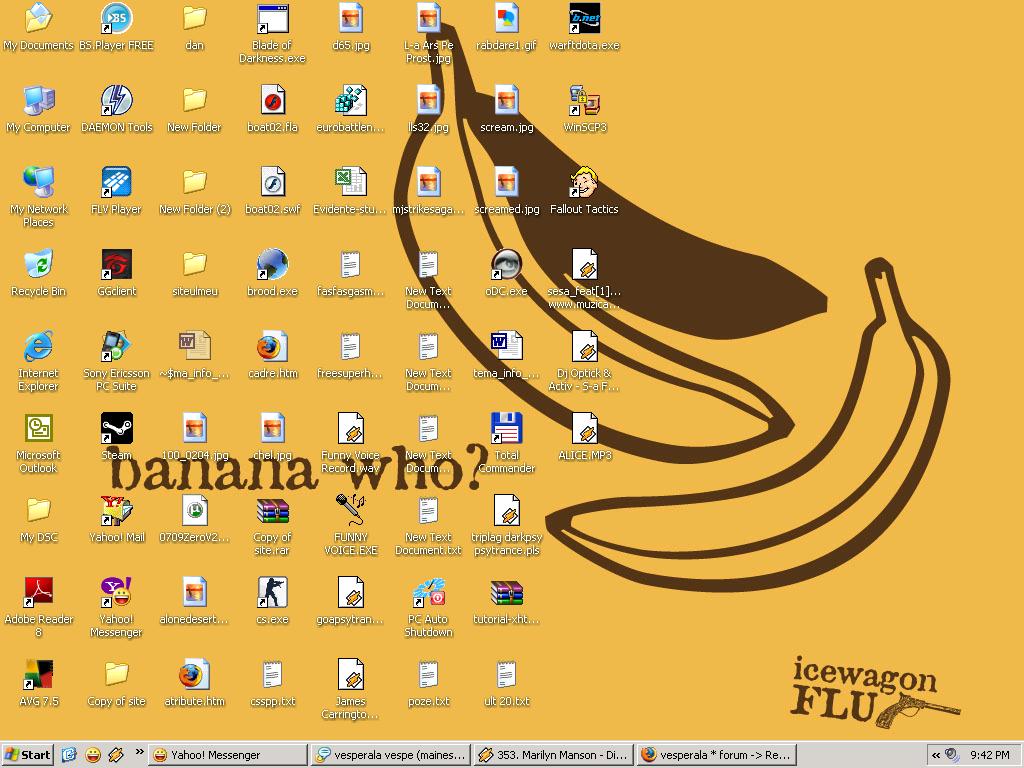
Task: Expand the Quick Launch overflow chevron
Action: tap(139, 754)
